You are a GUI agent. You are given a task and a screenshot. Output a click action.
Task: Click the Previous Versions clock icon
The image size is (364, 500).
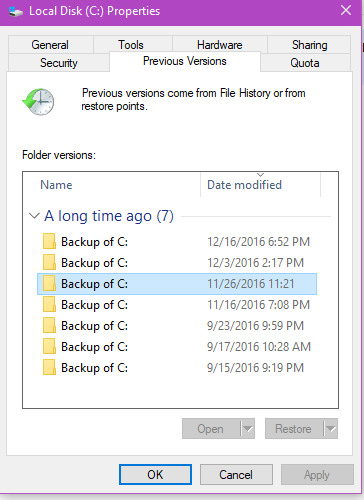[38, 102]
